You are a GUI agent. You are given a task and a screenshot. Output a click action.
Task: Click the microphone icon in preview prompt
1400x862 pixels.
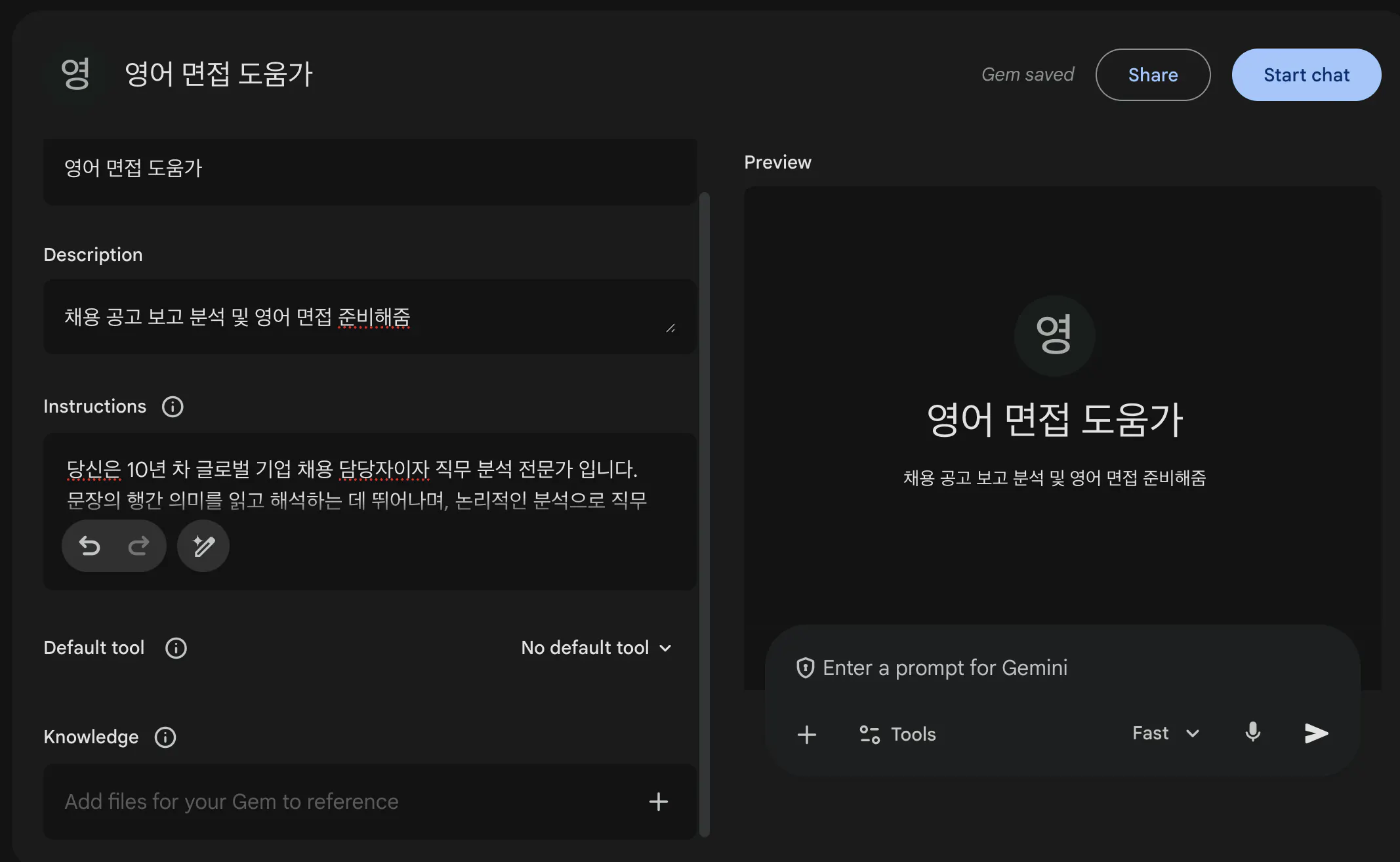pos(1252,733)
